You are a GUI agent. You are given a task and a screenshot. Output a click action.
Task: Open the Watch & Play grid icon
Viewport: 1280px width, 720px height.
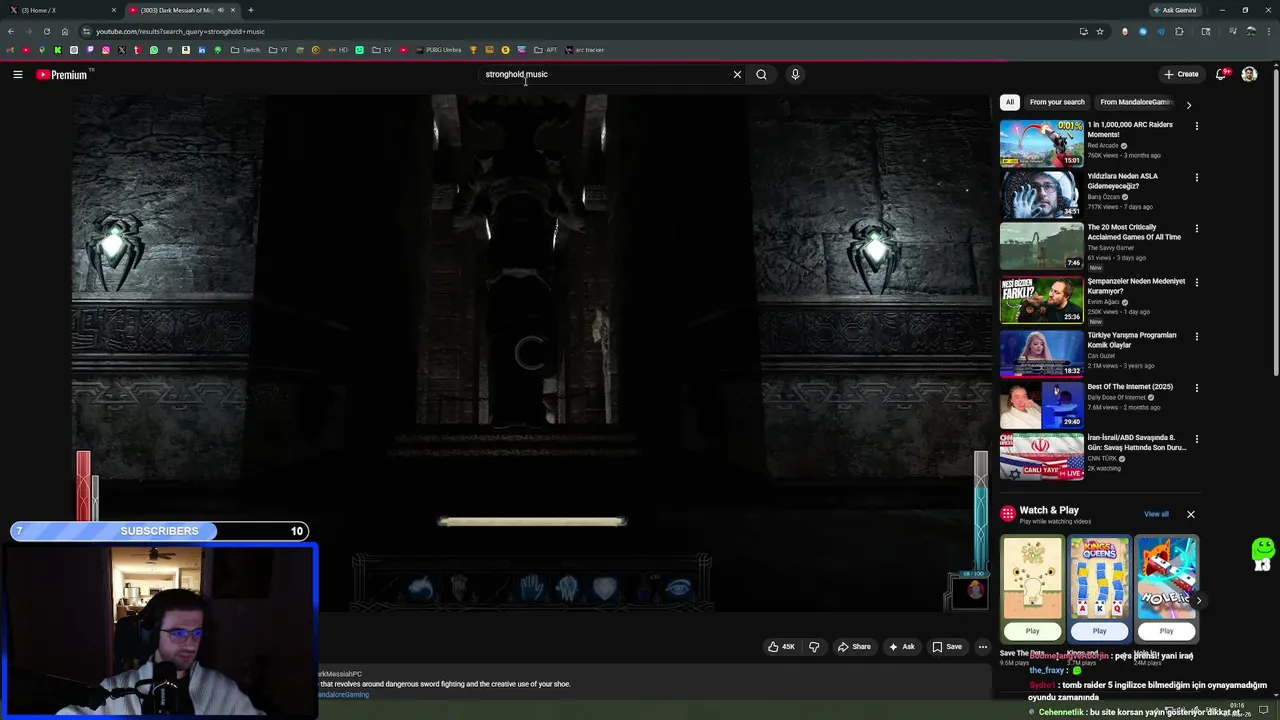1008,513
